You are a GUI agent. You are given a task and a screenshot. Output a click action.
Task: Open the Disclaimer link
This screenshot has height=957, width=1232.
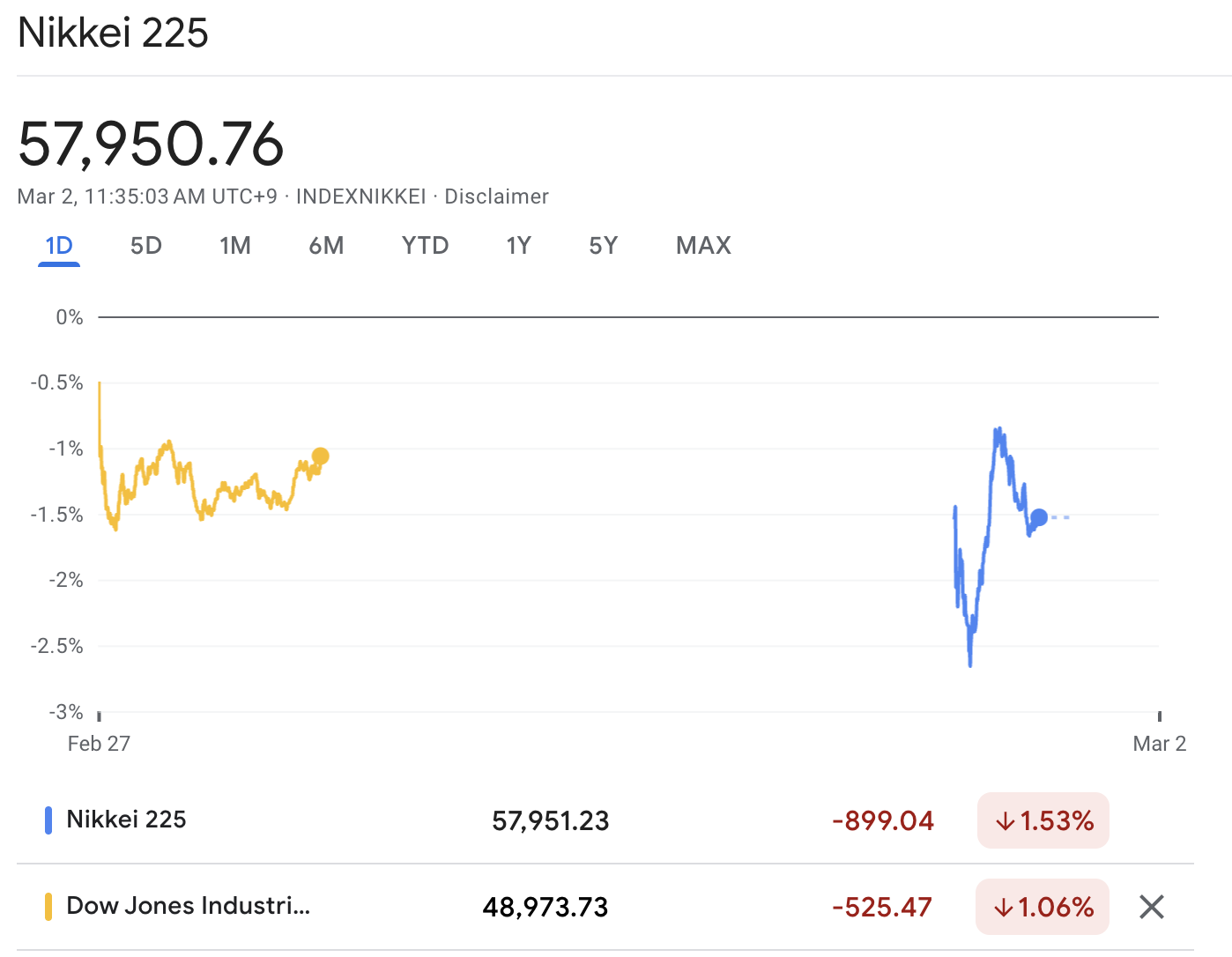tap(497, 197)
